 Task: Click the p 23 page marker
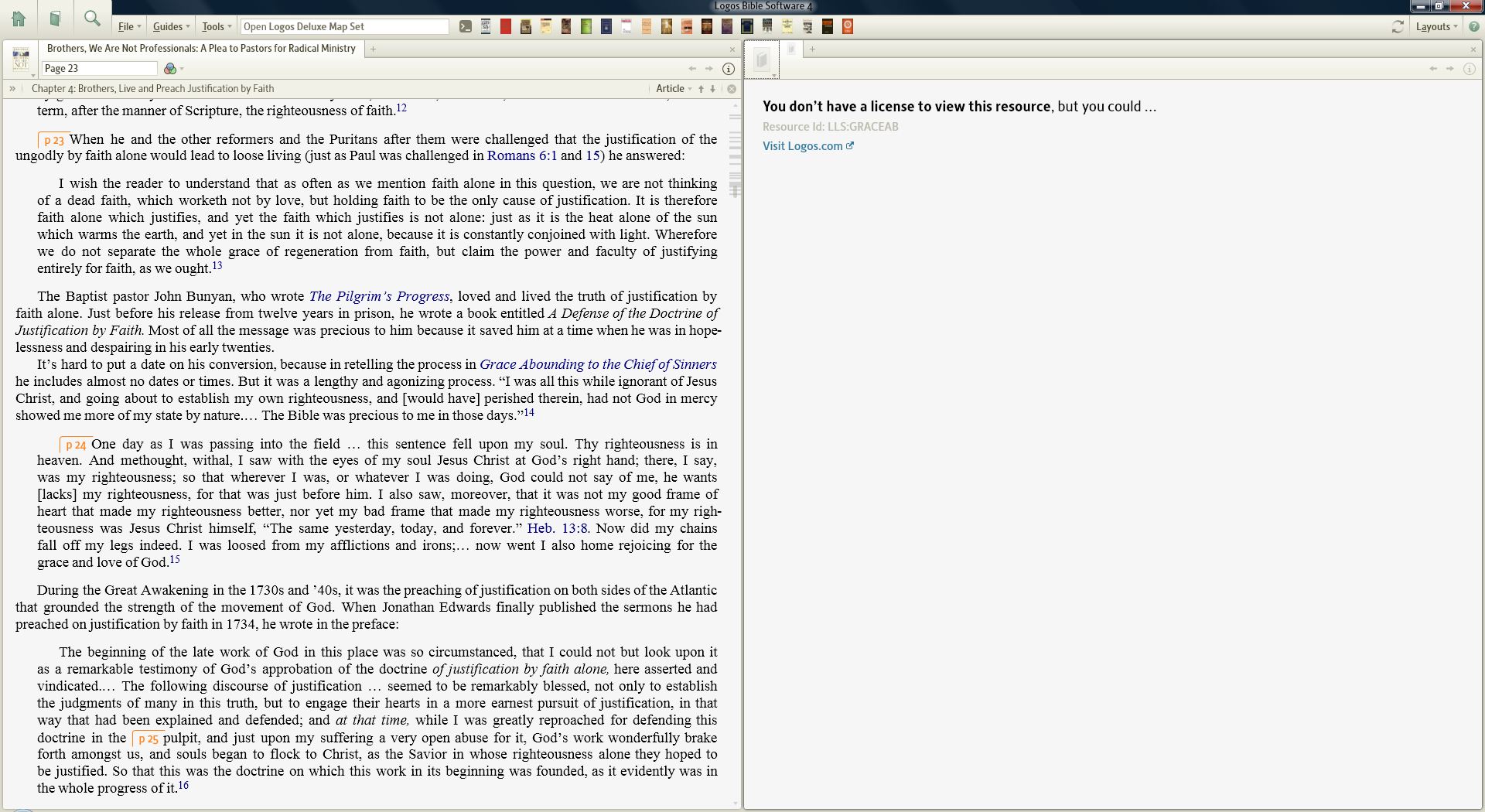click(53, 141)
